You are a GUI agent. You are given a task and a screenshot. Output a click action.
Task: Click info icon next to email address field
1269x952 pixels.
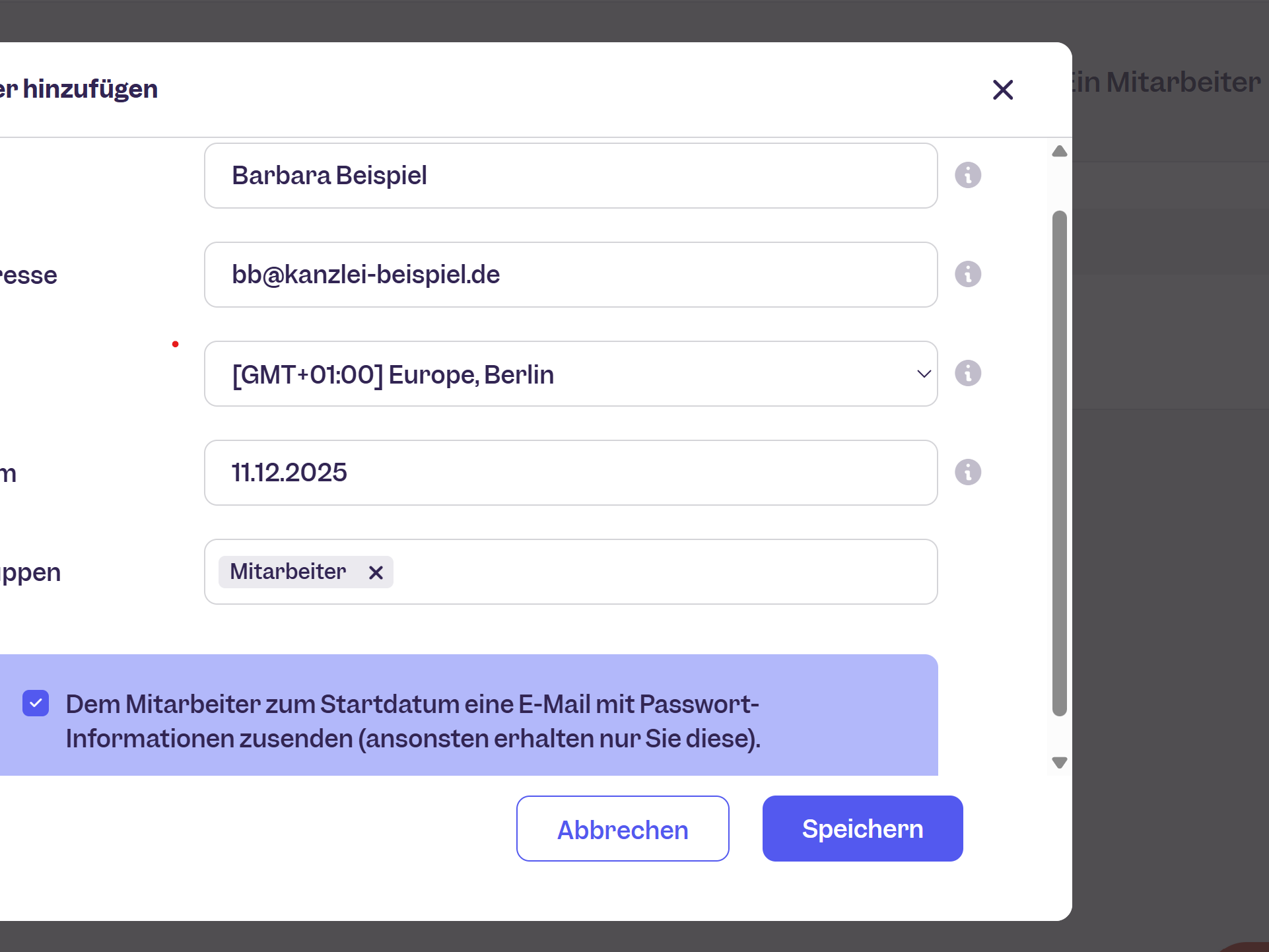968,274
